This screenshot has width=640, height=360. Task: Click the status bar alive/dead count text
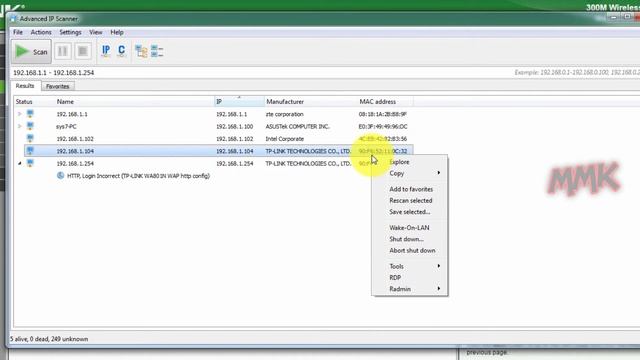coord(49,339)
